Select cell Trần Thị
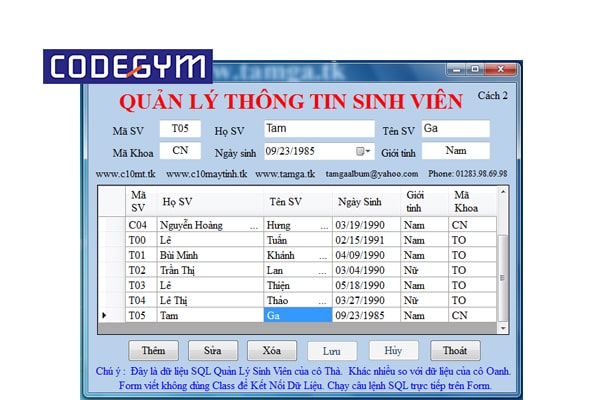600x400 pixels. coord(210,270)
